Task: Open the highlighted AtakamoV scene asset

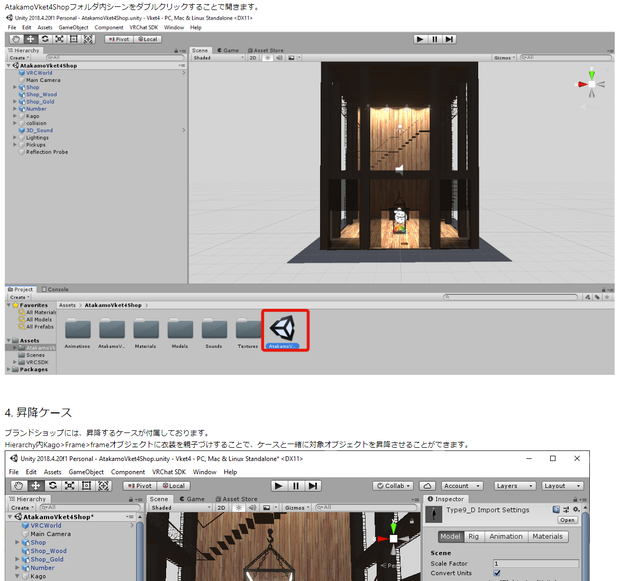Action: click(285, 331)
